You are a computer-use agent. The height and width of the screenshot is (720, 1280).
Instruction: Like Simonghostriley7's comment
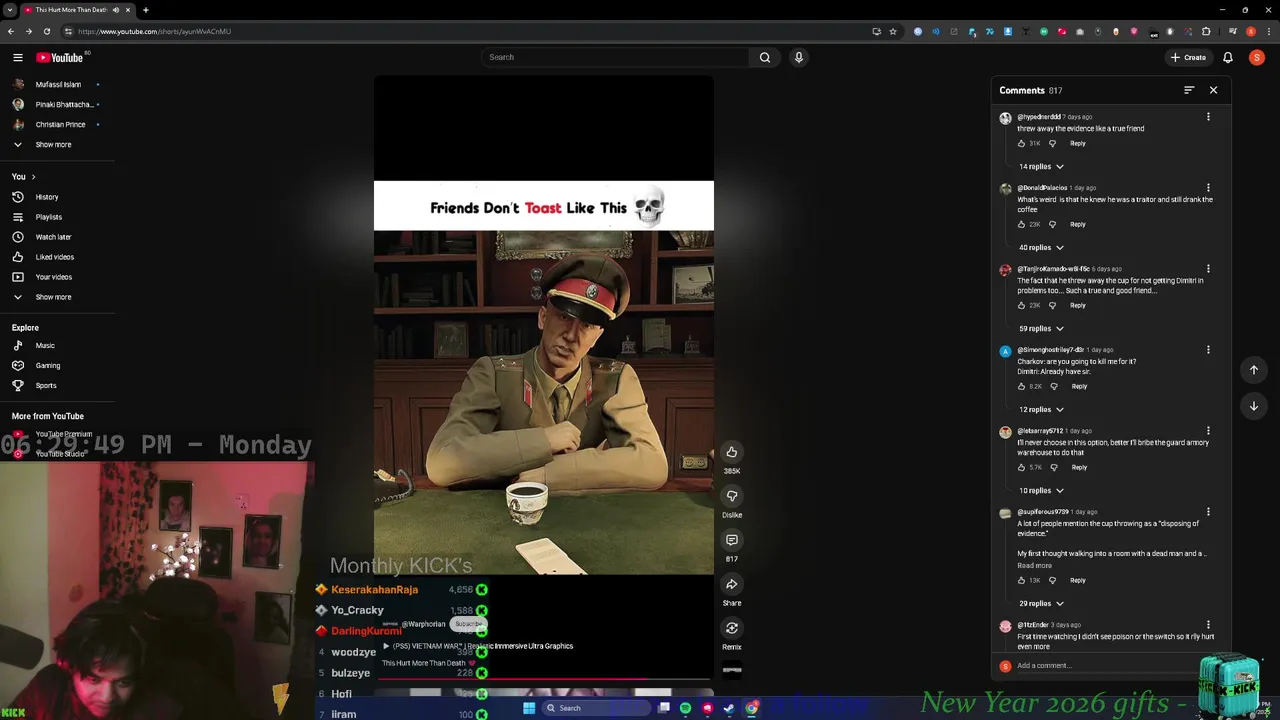pyautogui.click(x=1022, y=386)
